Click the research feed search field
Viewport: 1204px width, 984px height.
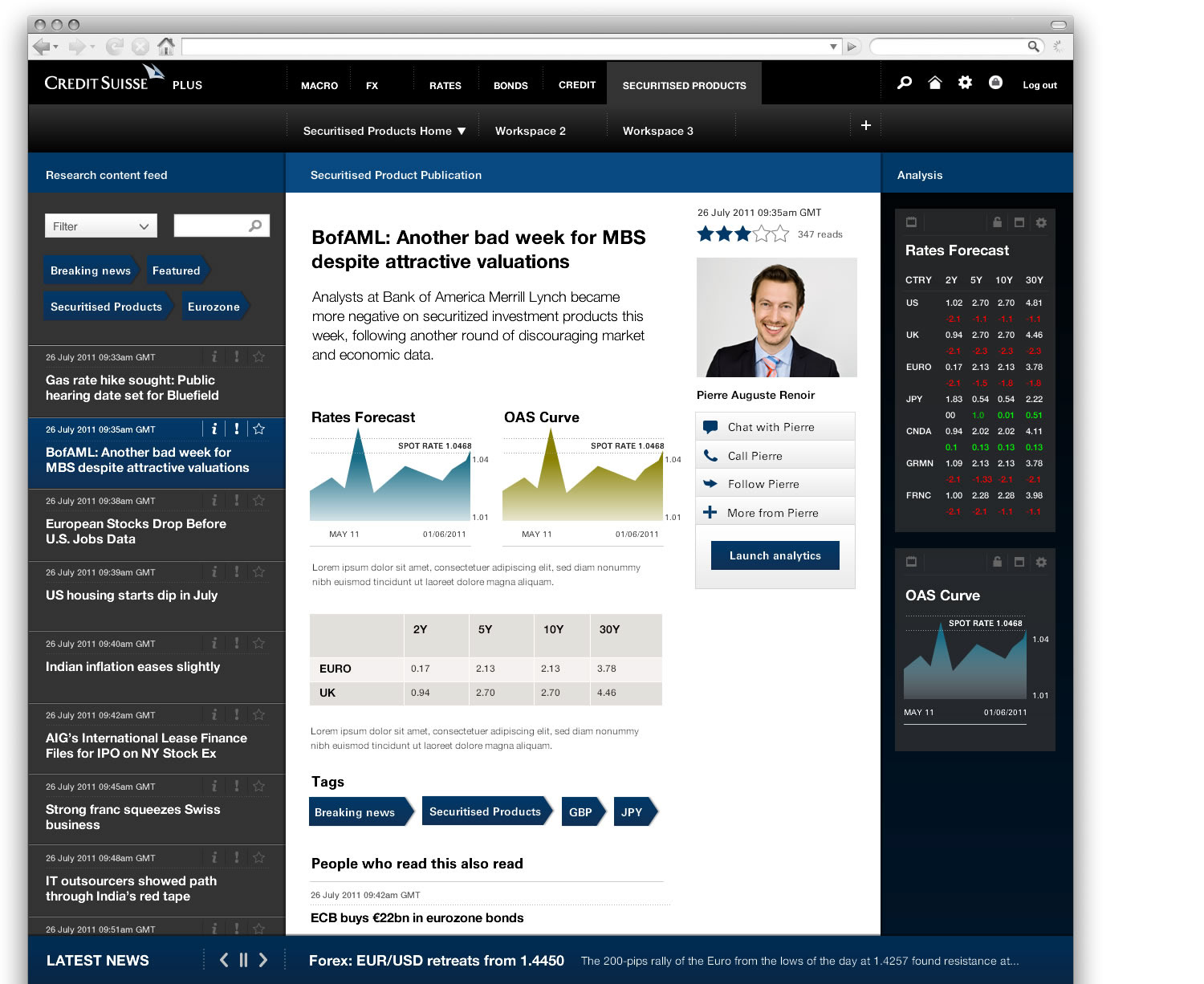pos(222,226)
